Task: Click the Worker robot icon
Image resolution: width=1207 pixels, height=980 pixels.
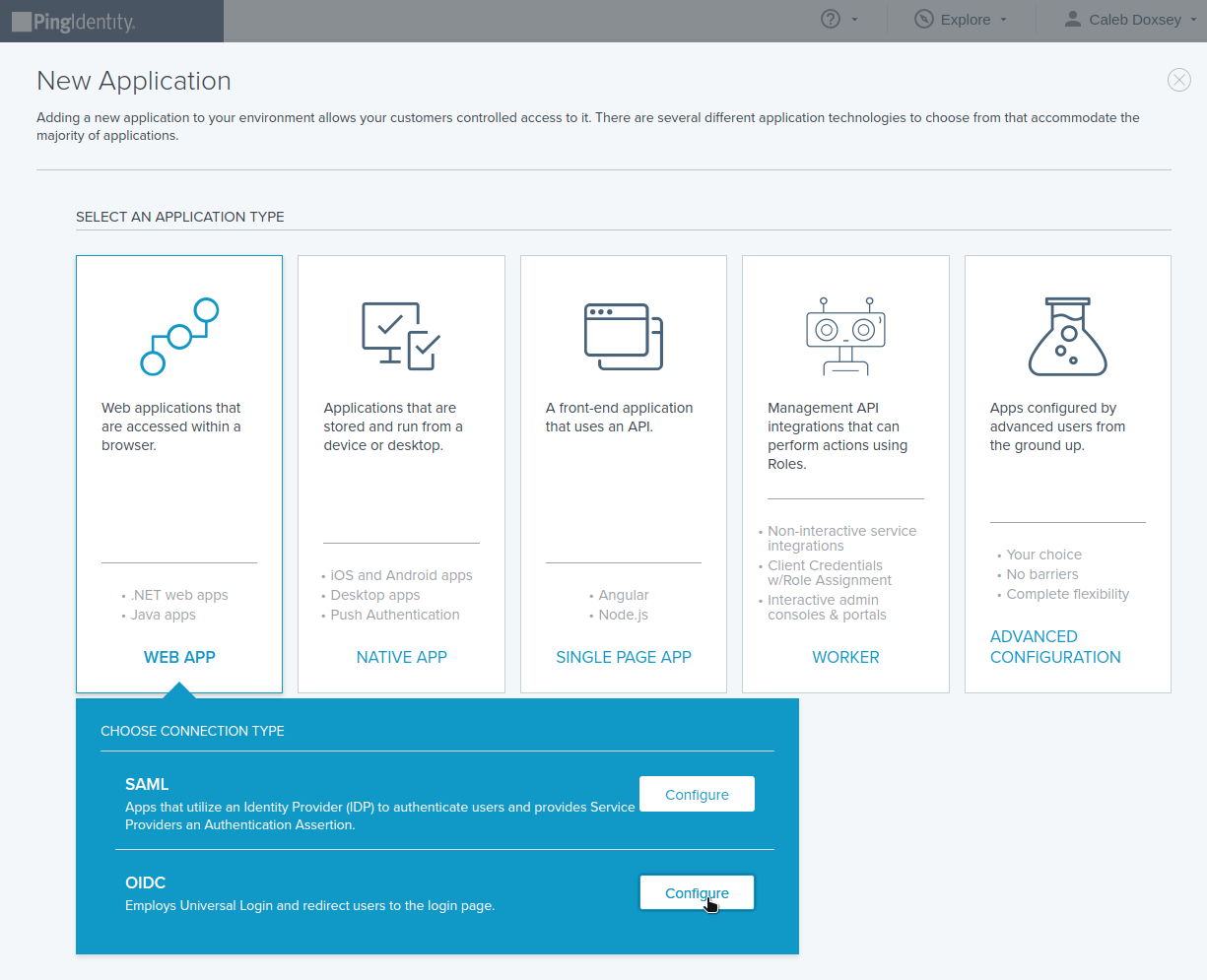Action: pos(845,336)
